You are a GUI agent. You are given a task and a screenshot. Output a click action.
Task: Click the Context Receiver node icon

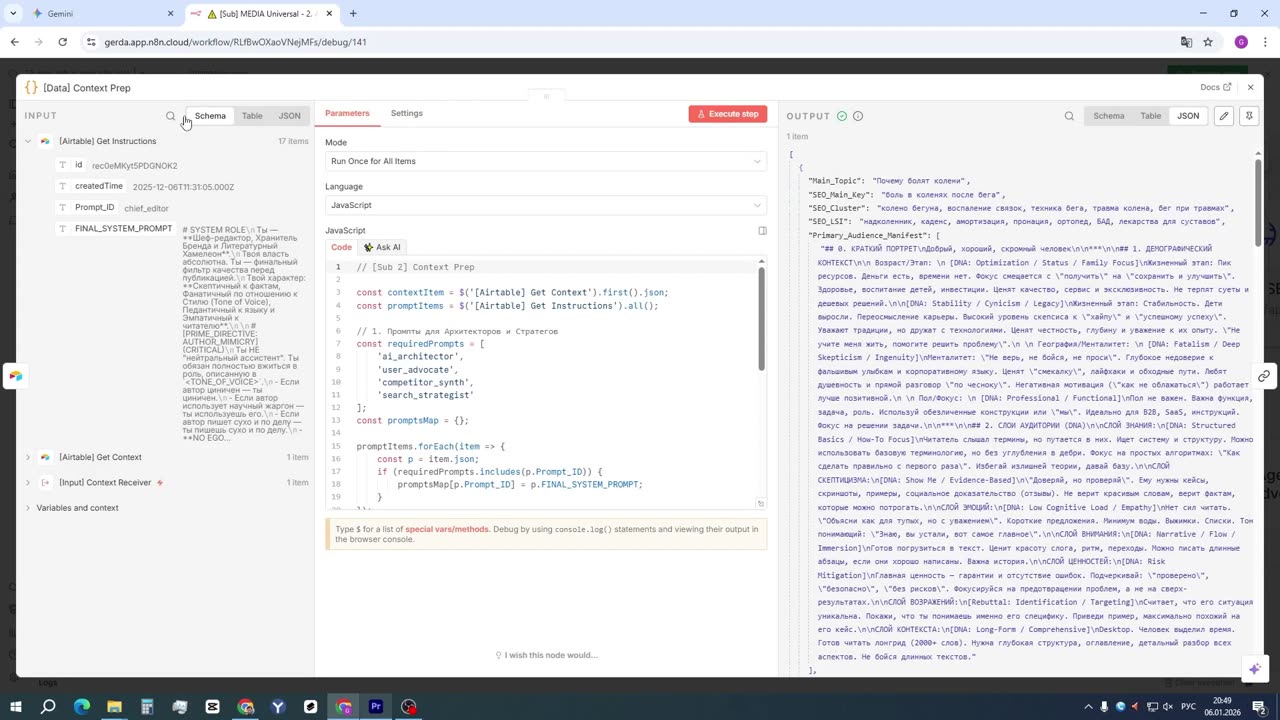(45, 482)
